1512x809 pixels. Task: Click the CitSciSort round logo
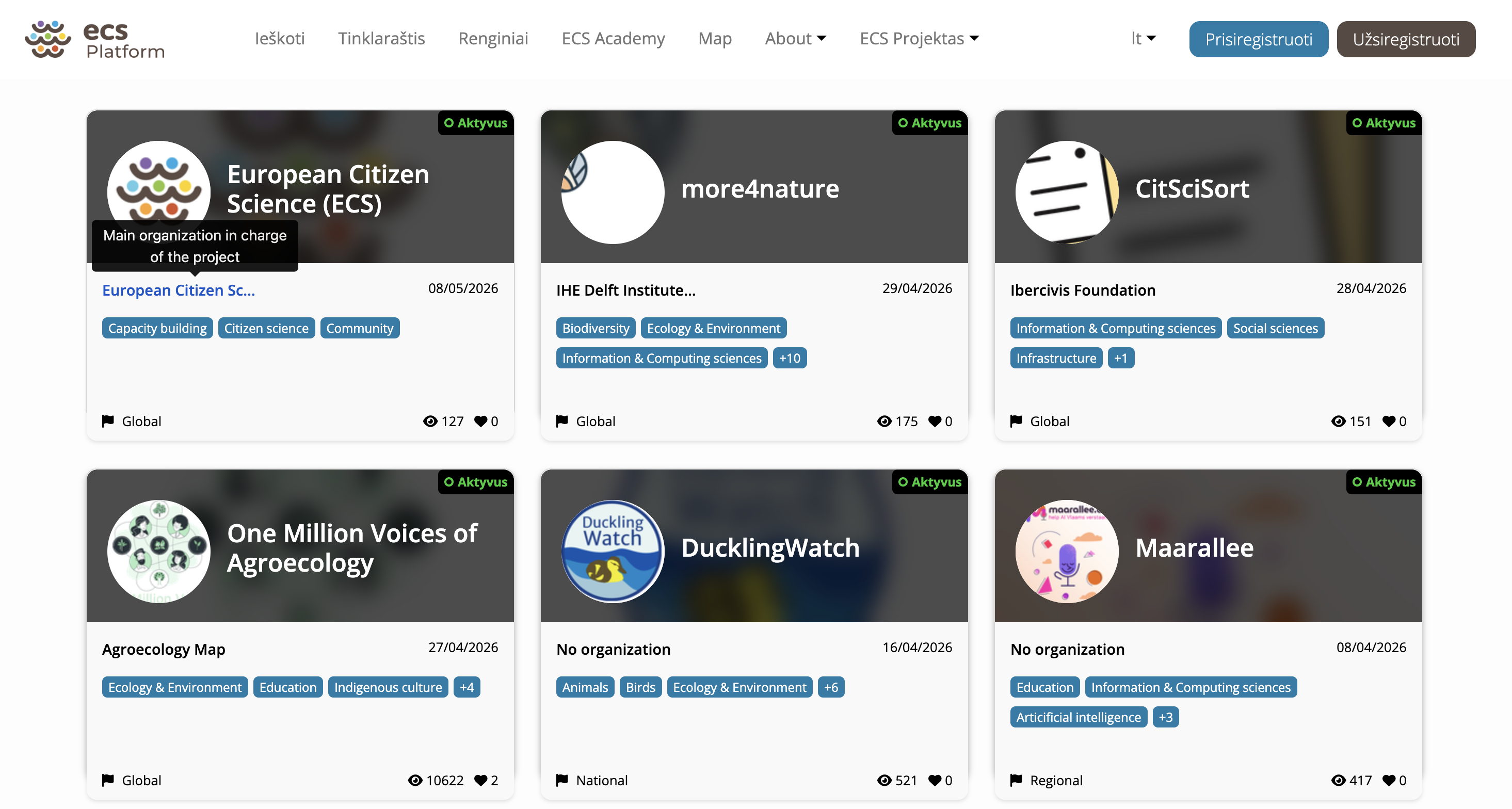(1067, 192)
